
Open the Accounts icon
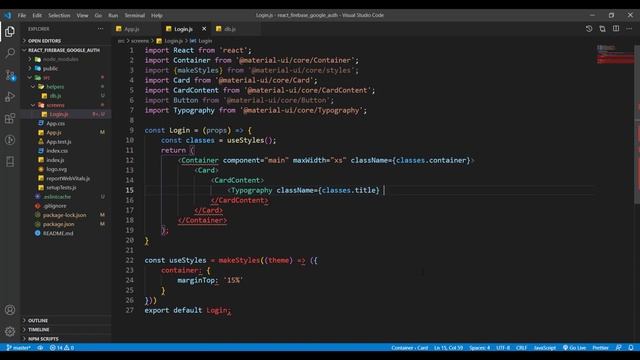(10, 310)
